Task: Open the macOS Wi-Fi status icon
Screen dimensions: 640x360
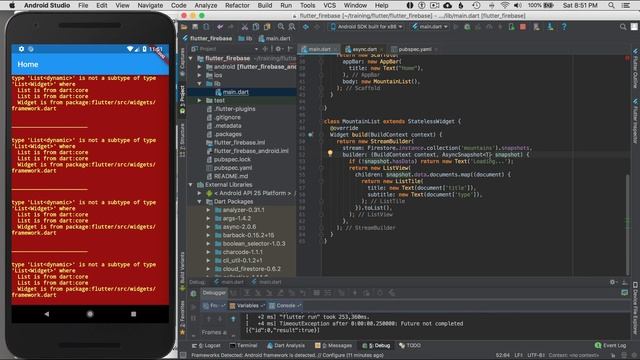Action: pyautogui.click(x=505, y=5)
